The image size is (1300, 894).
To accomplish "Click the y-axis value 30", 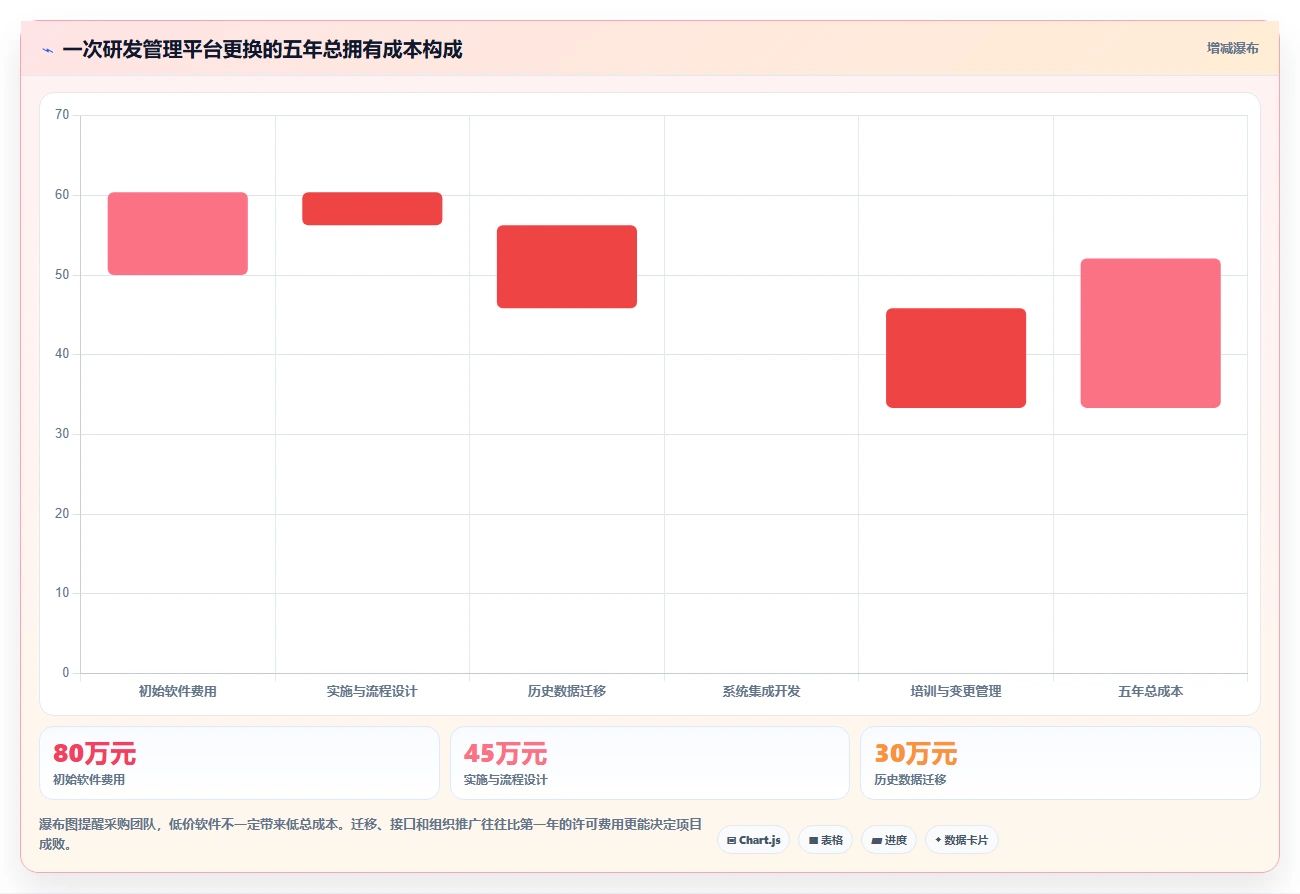I will point(62,434).
